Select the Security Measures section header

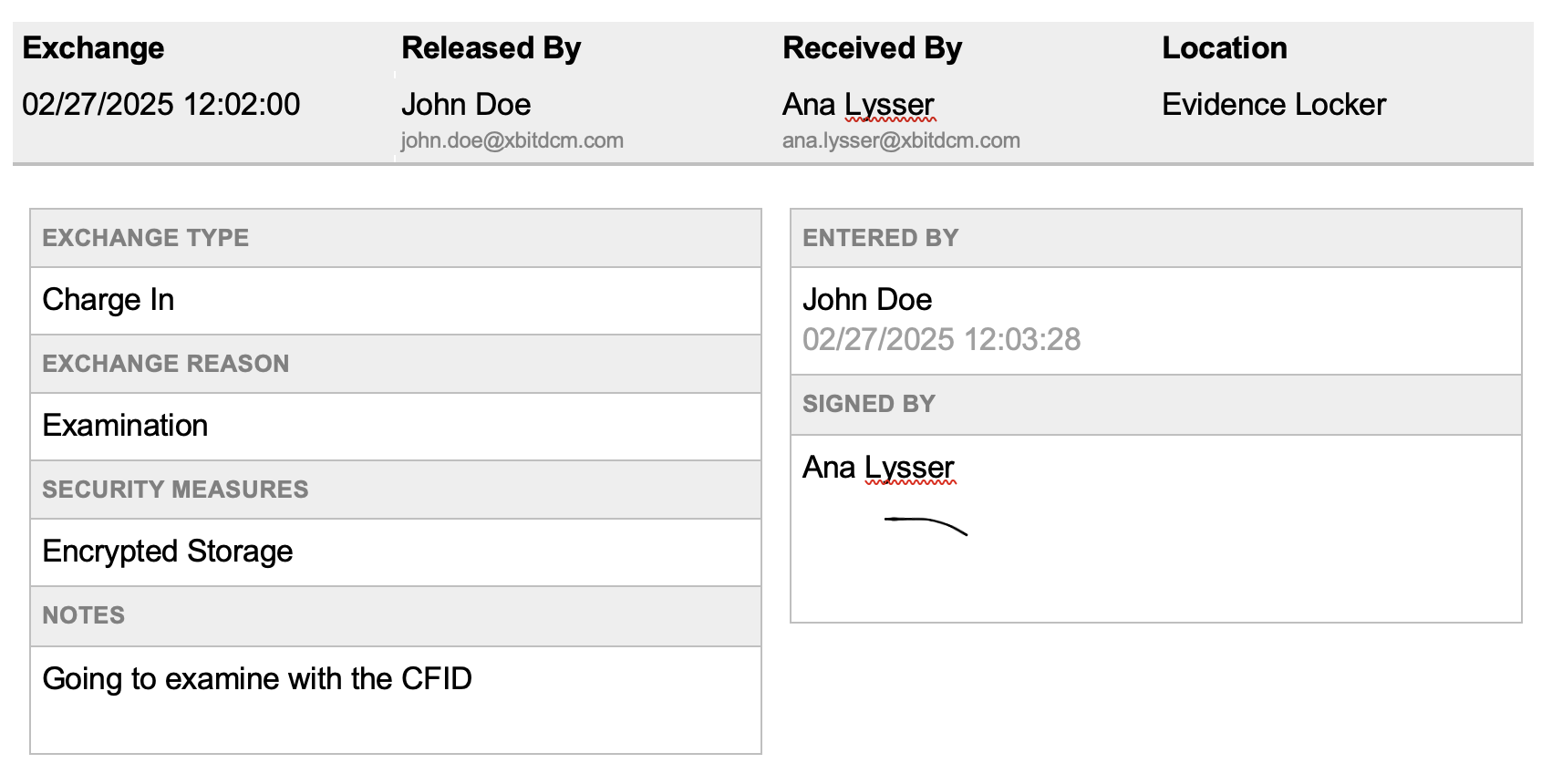pyautogui.click(x=396, y=490)
